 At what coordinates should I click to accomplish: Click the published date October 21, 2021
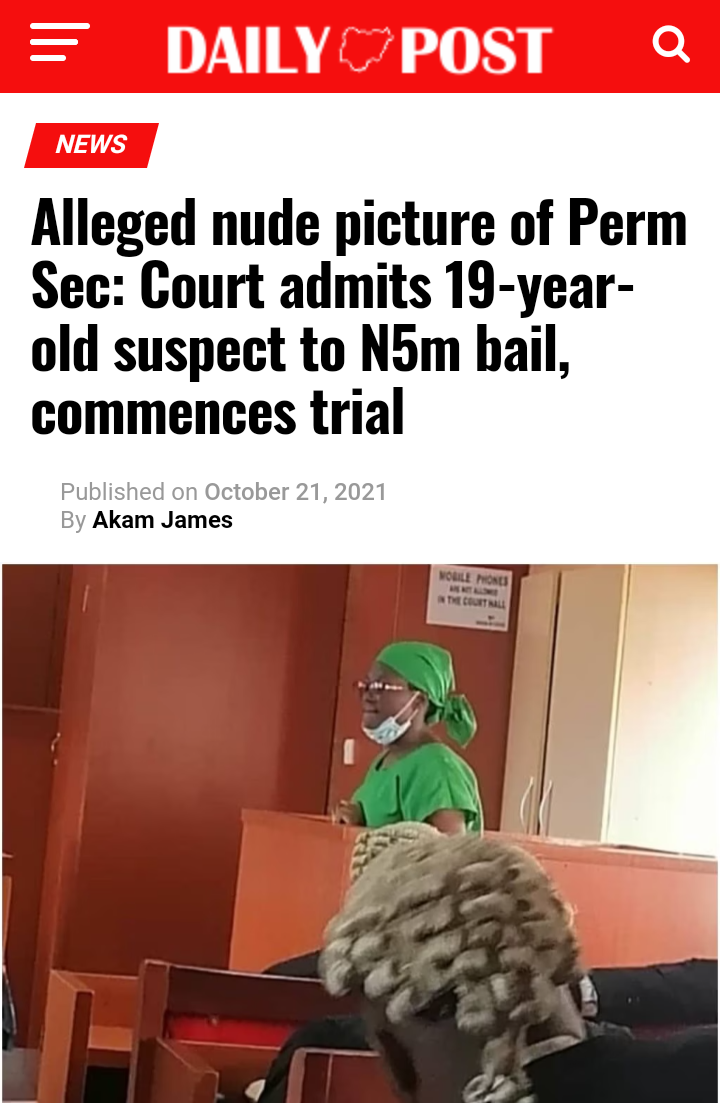coord(295,492)
